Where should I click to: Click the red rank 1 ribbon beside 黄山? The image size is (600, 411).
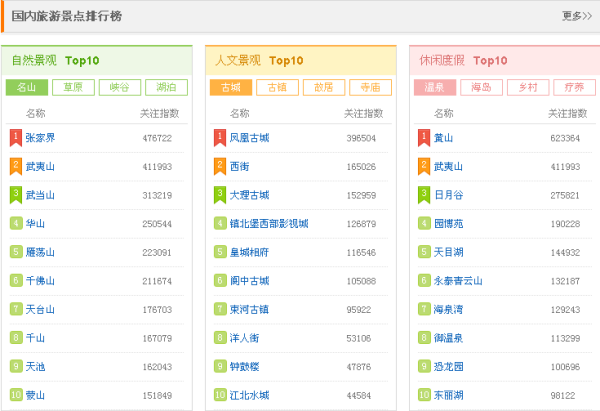(424, 138)
